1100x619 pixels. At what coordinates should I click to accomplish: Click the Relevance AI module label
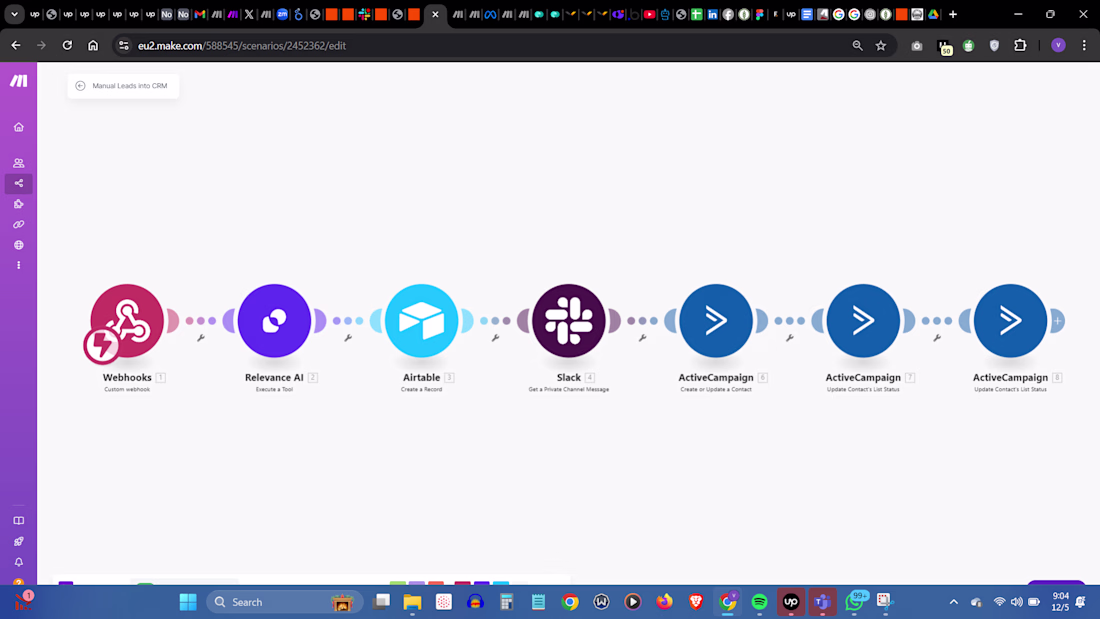274,378
